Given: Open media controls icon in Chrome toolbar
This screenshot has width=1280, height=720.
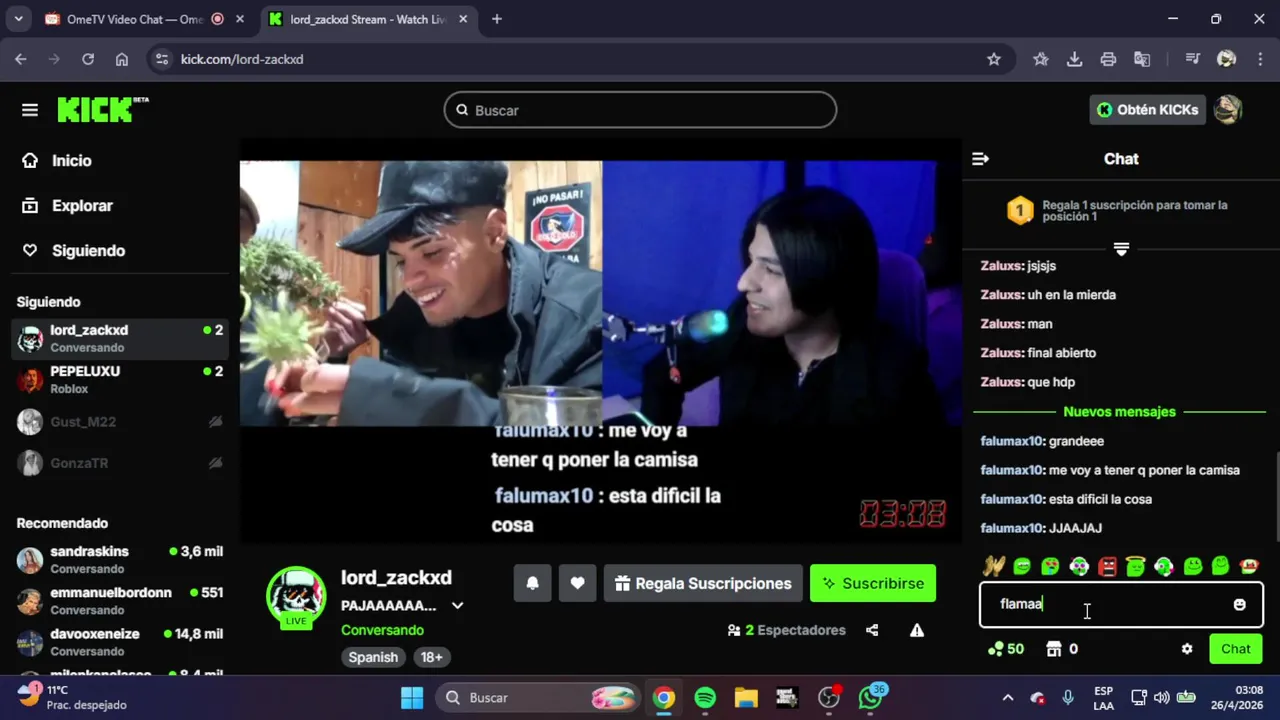Looking at the screenshot, I should click(1192, 59).
